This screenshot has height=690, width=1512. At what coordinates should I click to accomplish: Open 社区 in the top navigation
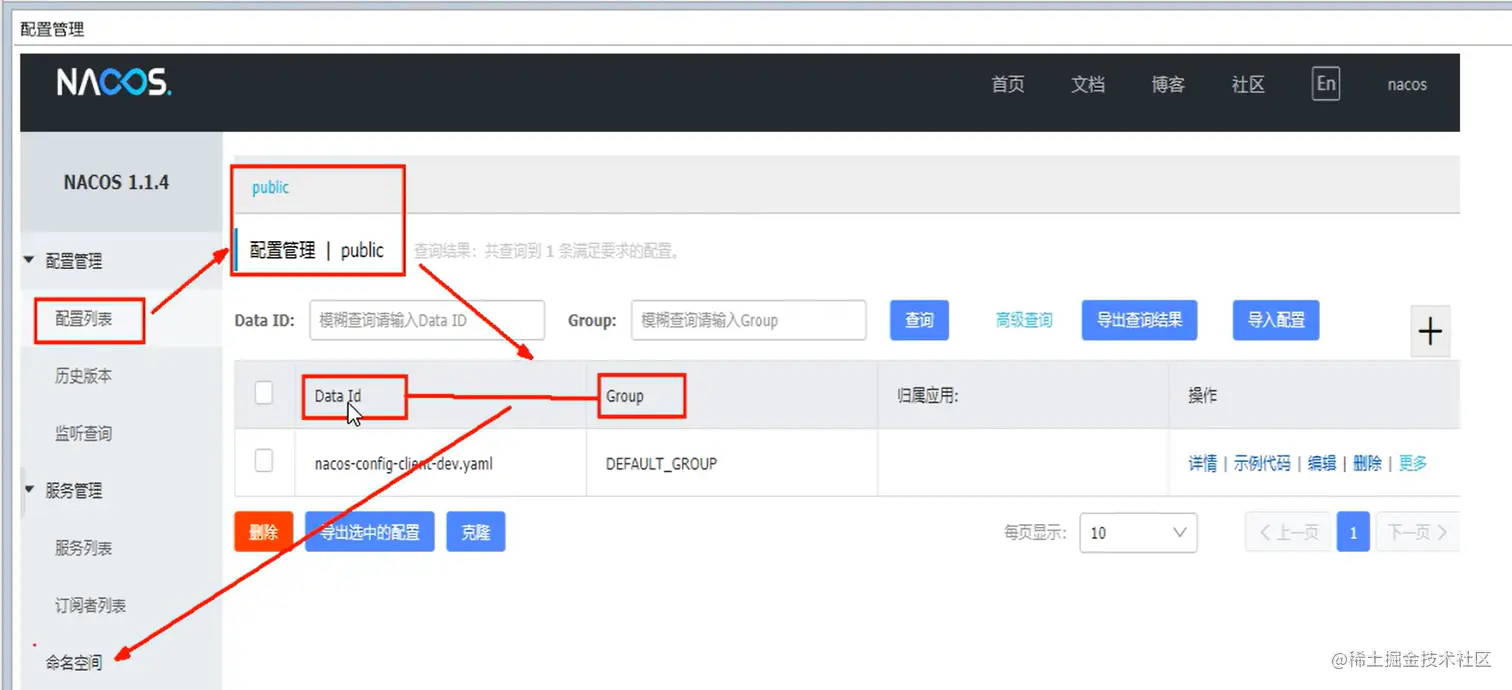(x=1248, y=84)
